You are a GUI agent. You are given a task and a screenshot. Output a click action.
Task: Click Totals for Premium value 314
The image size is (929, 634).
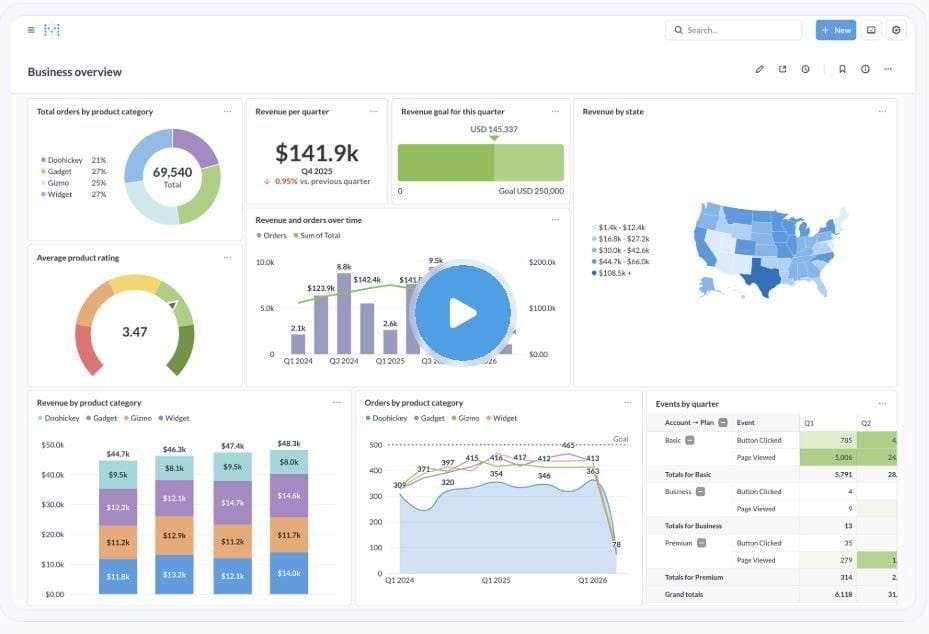pyautogui.click(x=846, y=577)
